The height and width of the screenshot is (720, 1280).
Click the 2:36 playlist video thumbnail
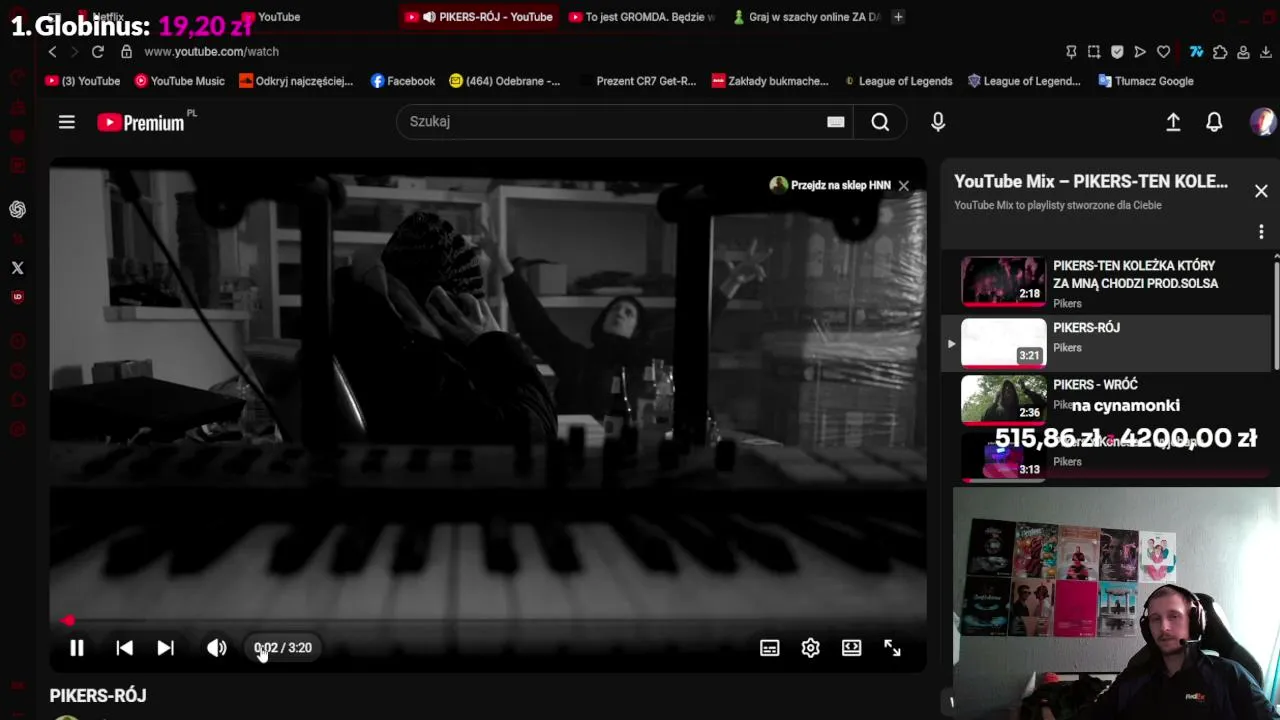[1003, 399]
